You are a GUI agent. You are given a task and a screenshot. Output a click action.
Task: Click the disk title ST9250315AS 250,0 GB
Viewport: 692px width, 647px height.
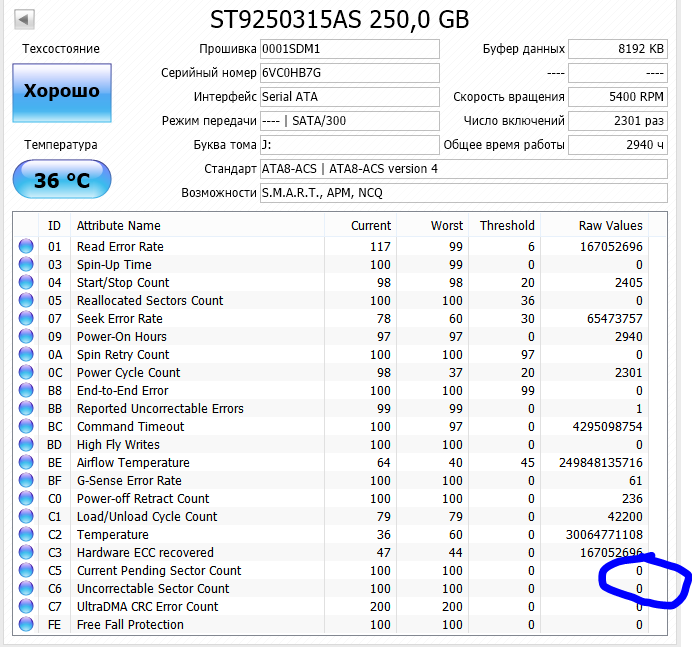[339, 20]
